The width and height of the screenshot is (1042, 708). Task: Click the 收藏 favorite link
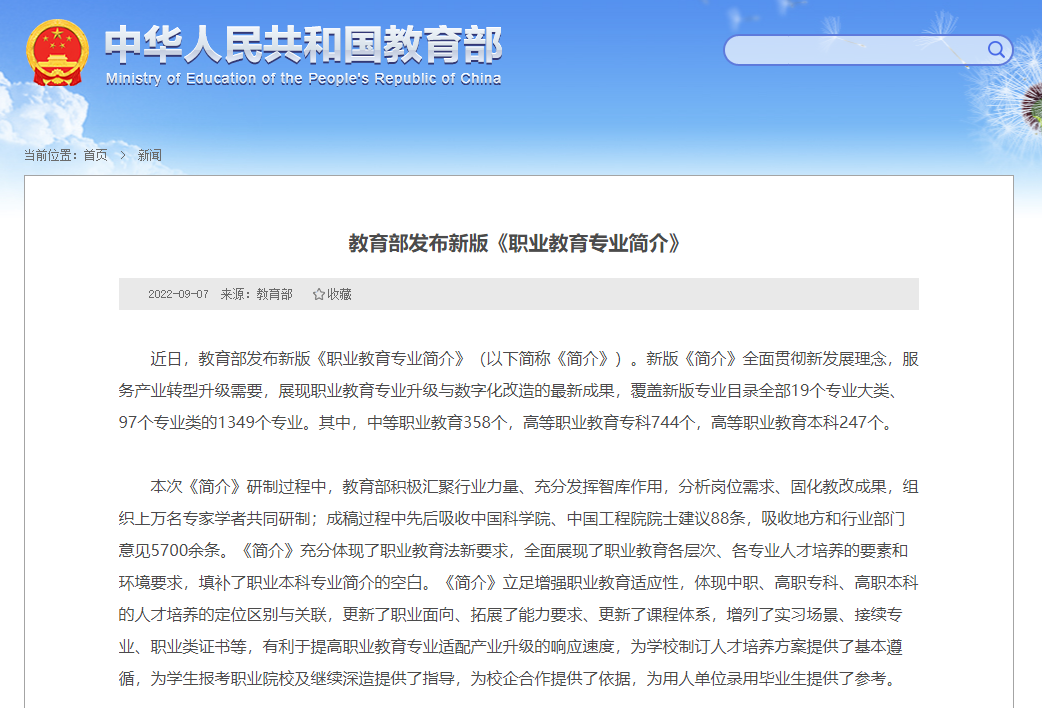(339, 295)
